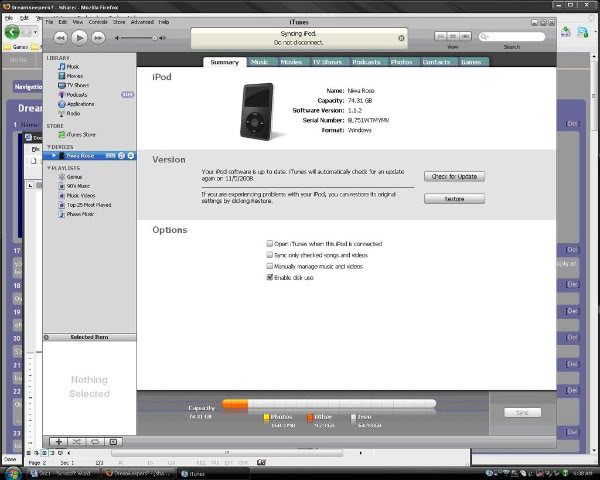Click the Restore button

[x=454, y=199]
